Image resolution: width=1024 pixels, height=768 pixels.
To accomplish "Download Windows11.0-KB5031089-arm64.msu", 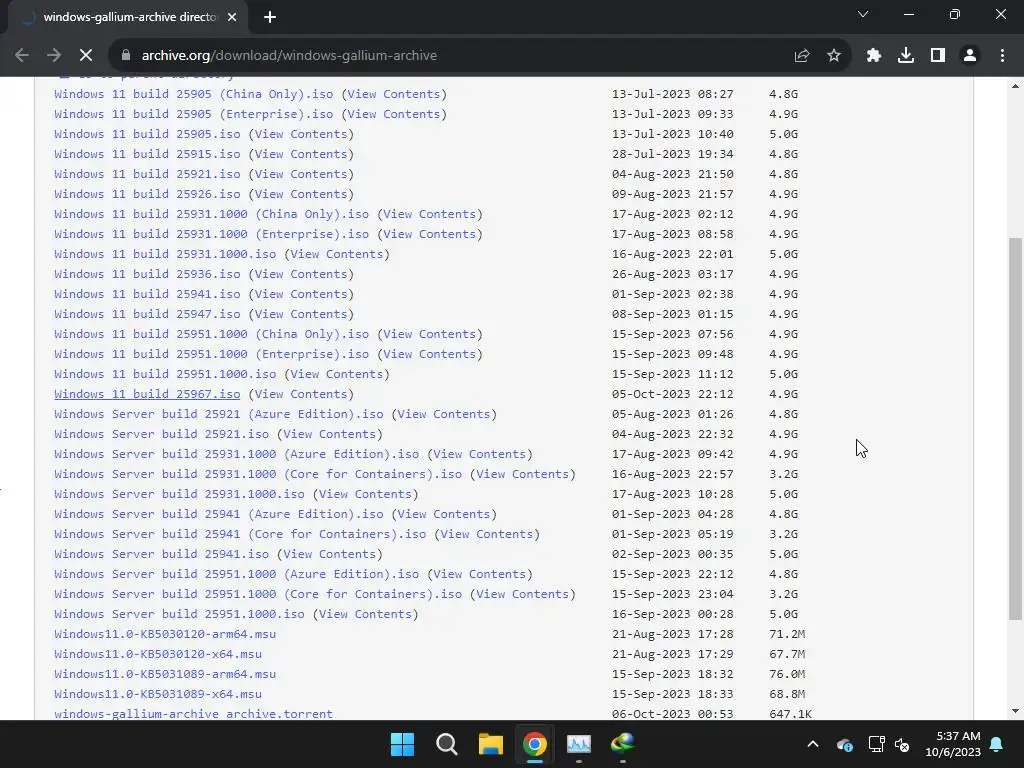I will 165,674.
